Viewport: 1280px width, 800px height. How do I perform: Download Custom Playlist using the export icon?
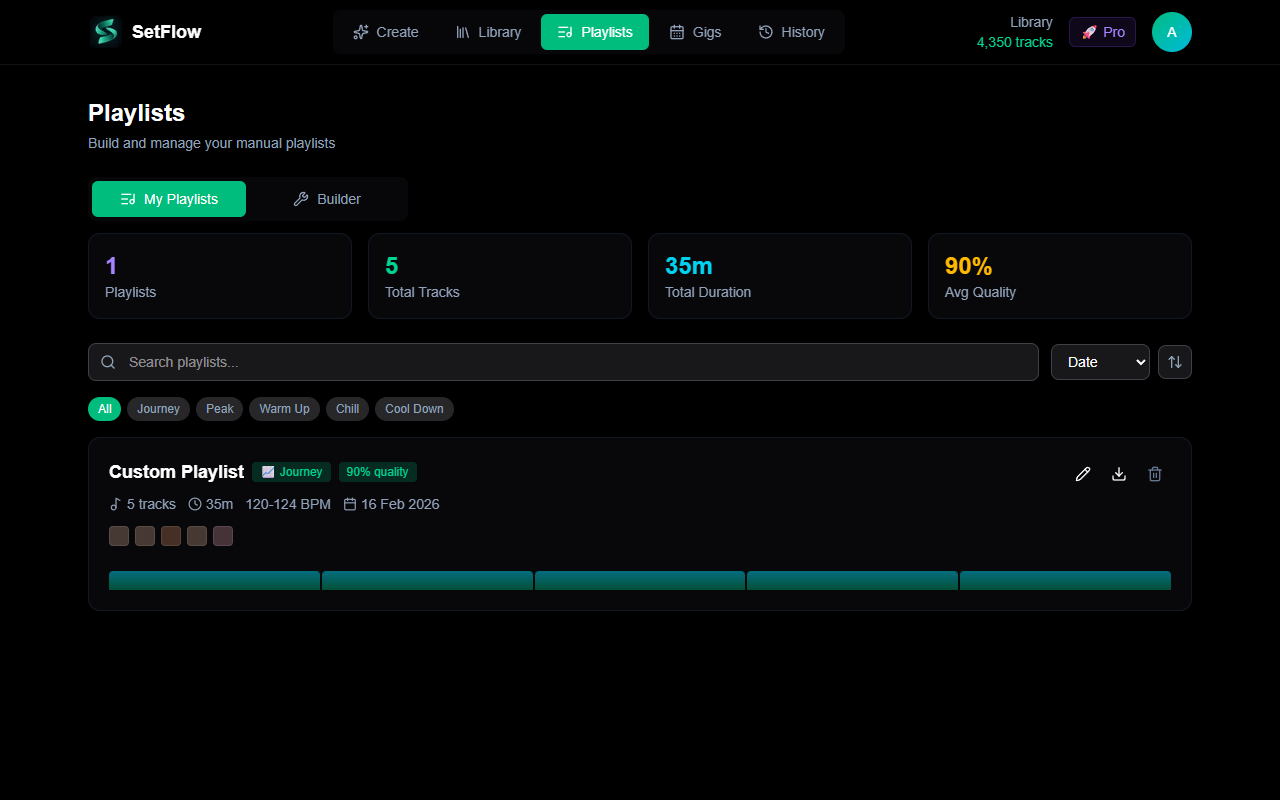[x=1119, y=473]
